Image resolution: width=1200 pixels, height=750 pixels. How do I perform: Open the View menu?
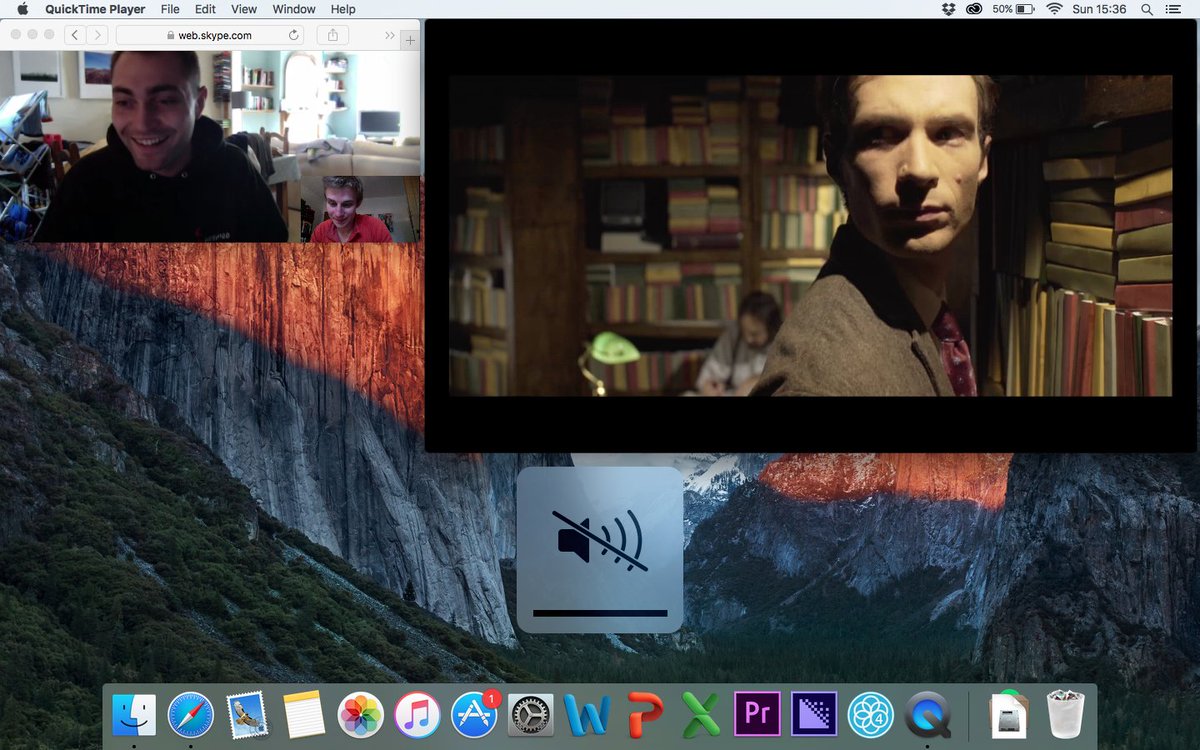tap(244, 9)
